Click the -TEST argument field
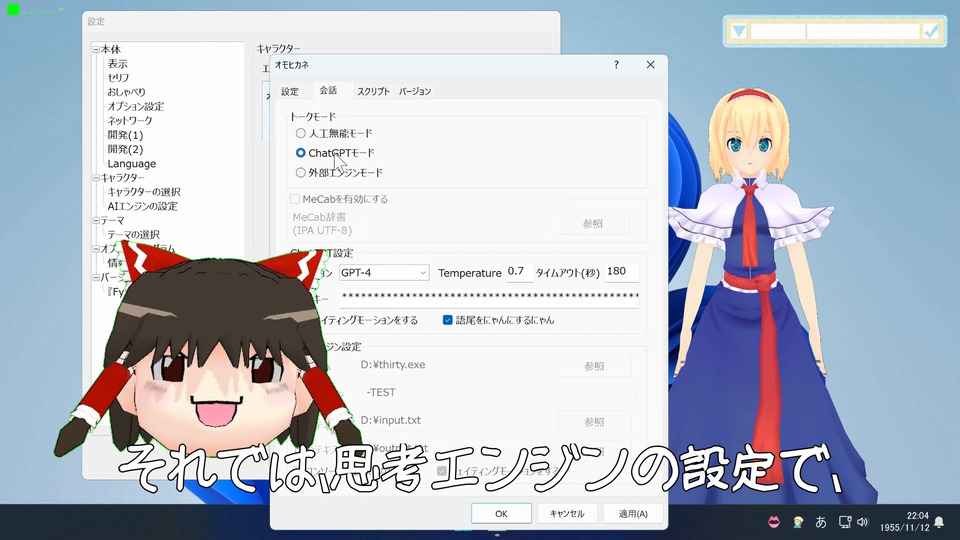 496,392
